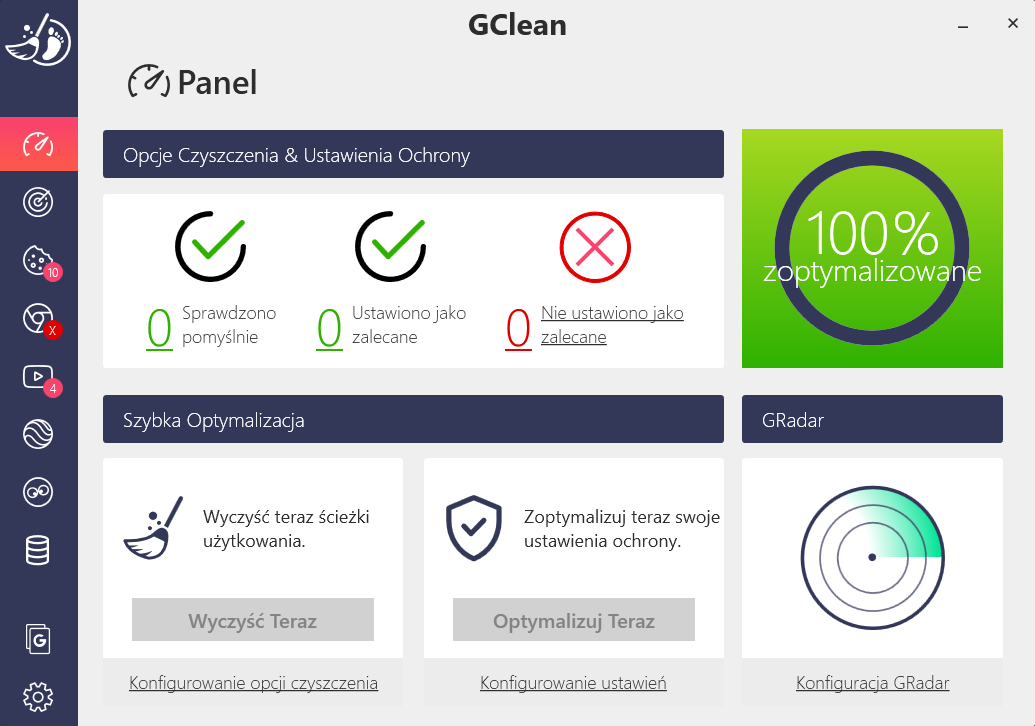The height and width of the screenshot is (726, 1035).
Task: Open Konfiguracja GRadar link
Action: tap(873, 682)
